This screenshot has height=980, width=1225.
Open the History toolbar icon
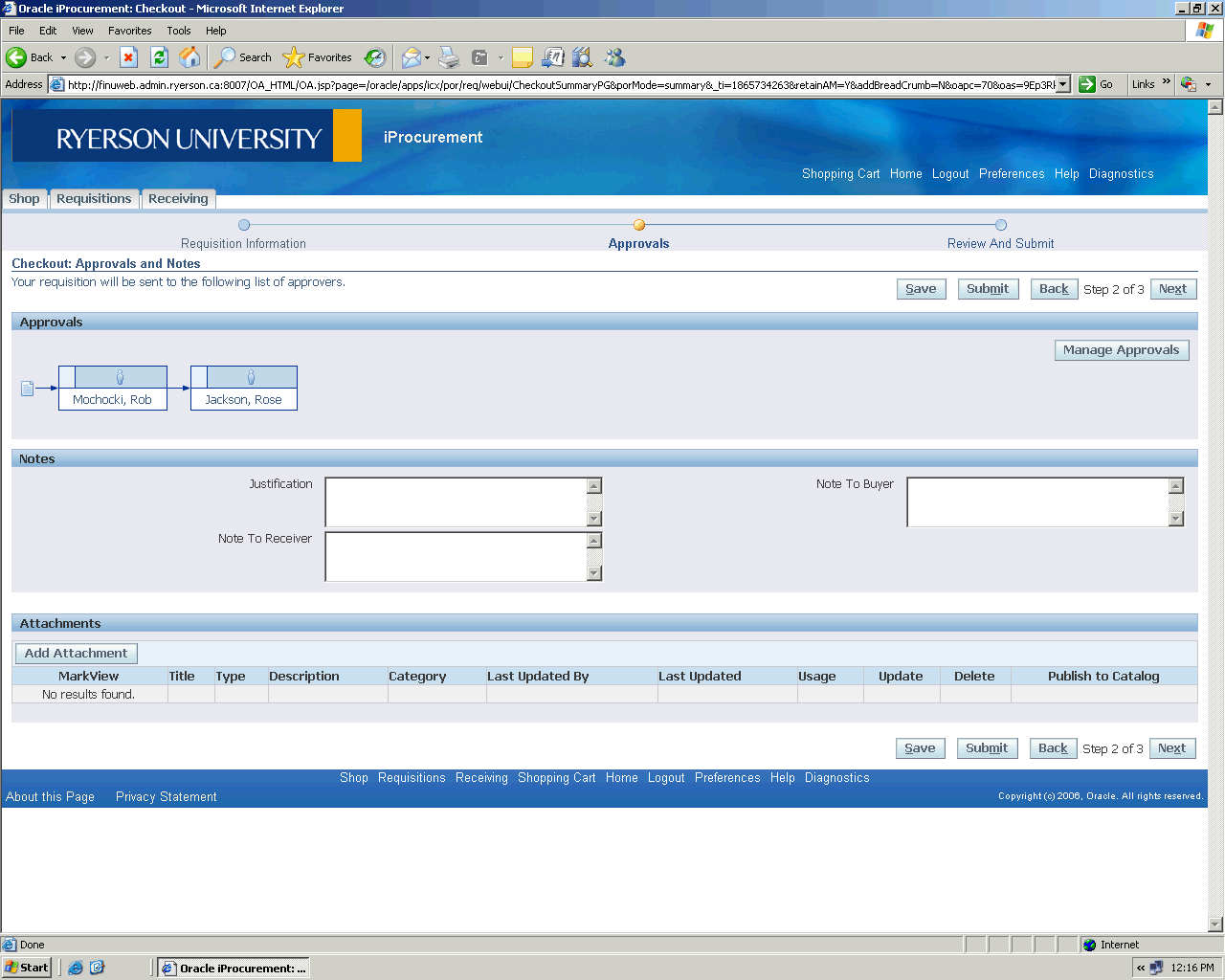[x=375, y=57]
